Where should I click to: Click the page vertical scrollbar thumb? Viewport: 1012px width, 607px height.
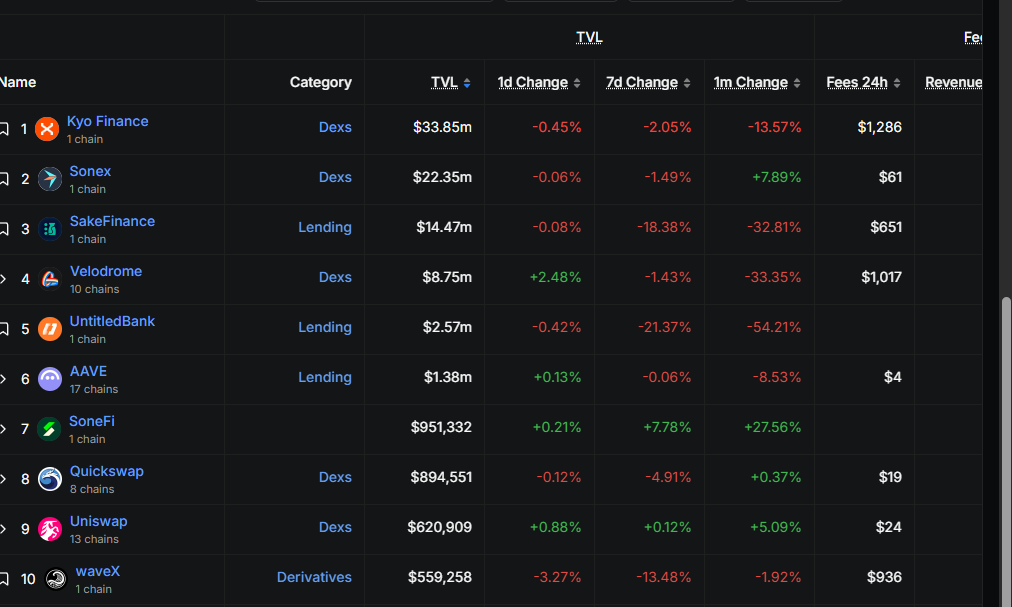(1006, 452)
